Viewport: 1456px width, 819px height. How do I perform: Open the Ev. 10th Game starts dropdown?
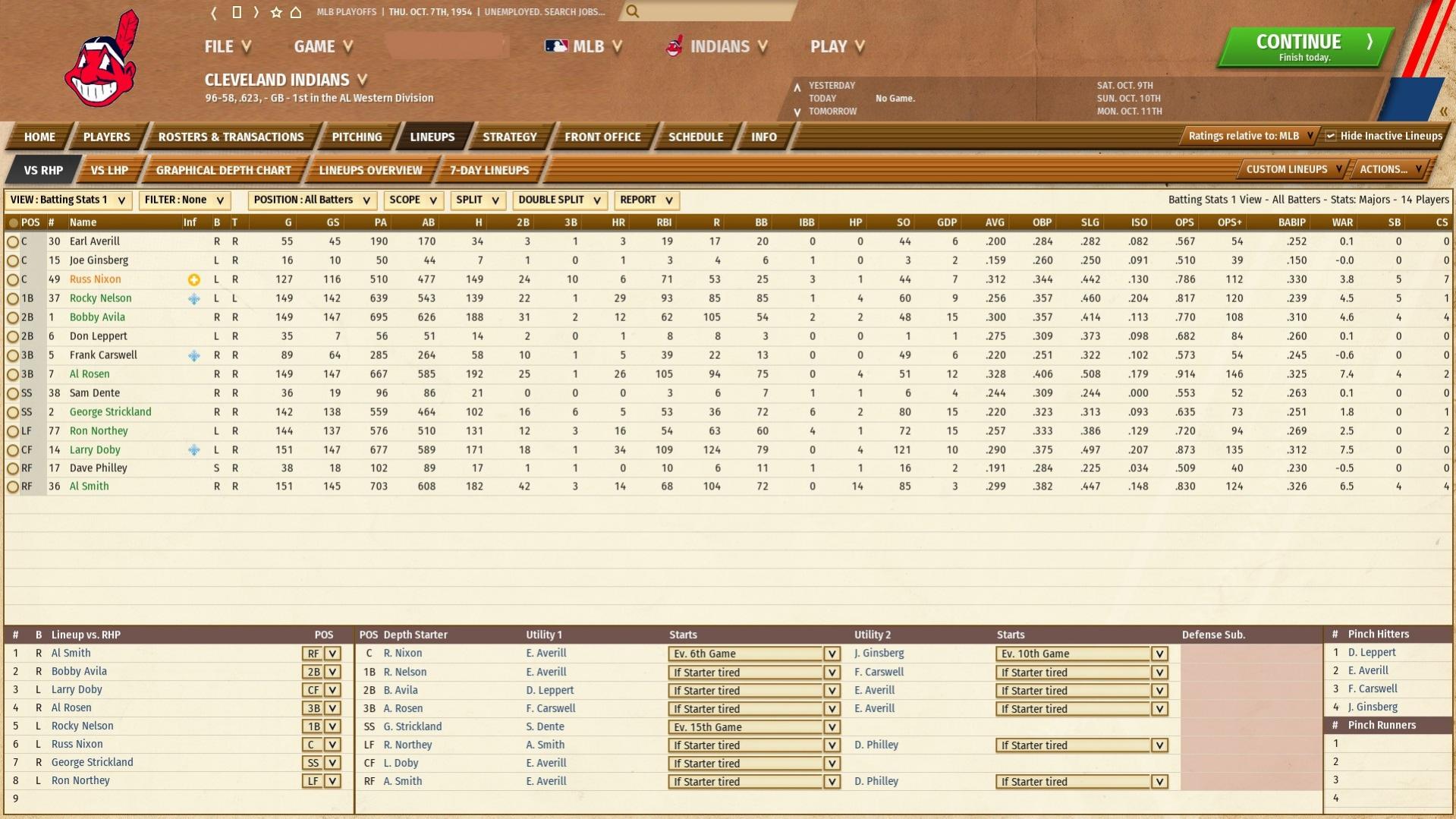(1082, 654)
